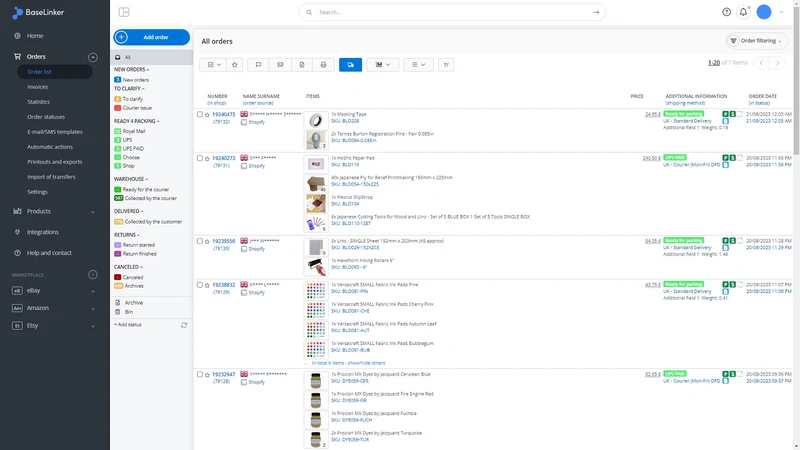Click the refresh statuses icon
This screenshot has height=450, width=800.
coord(184,325)
